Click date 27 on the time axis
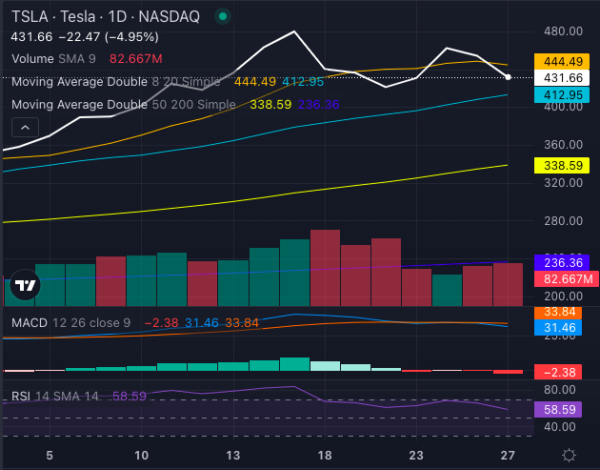 tap(508, 455)
